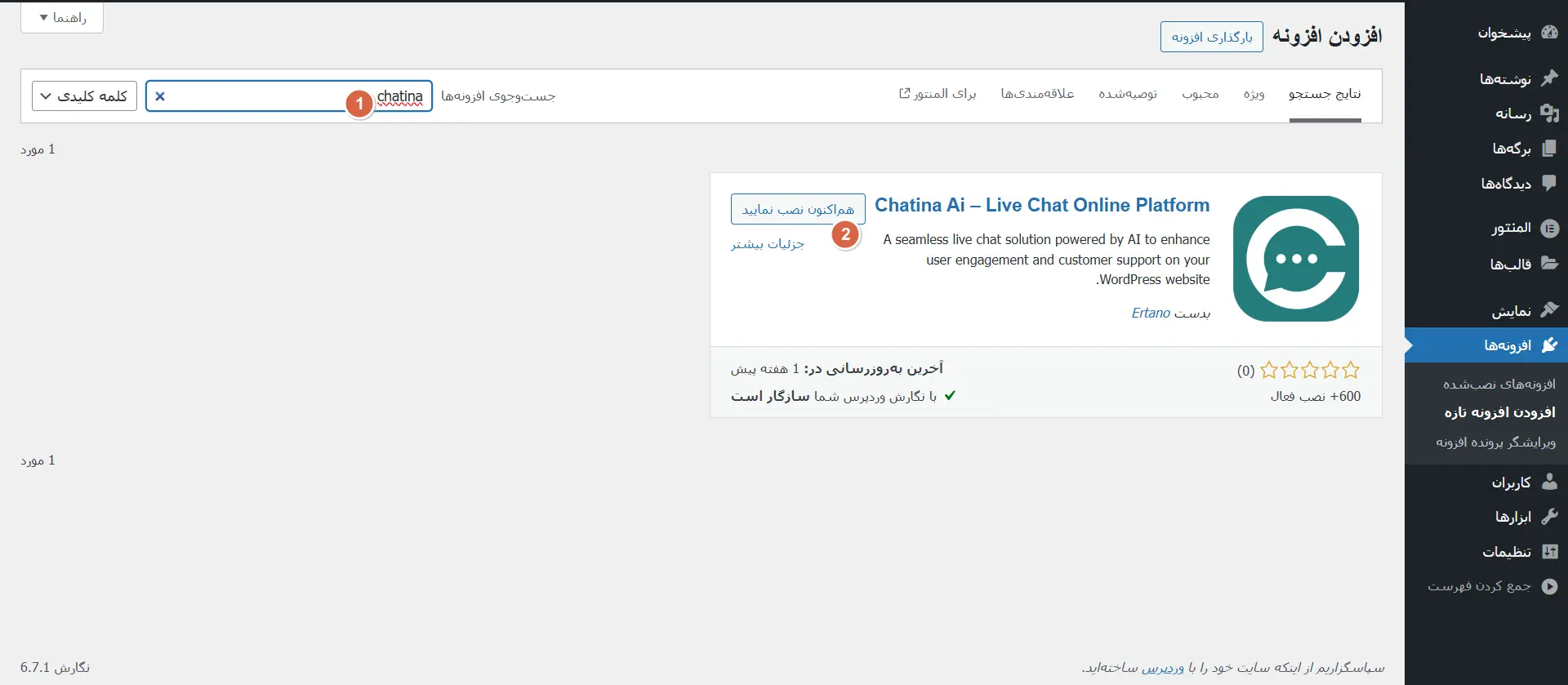The image size is (1568, 685).
Task: Open the Ertano author link
Action: click(x=1151, y=313)
